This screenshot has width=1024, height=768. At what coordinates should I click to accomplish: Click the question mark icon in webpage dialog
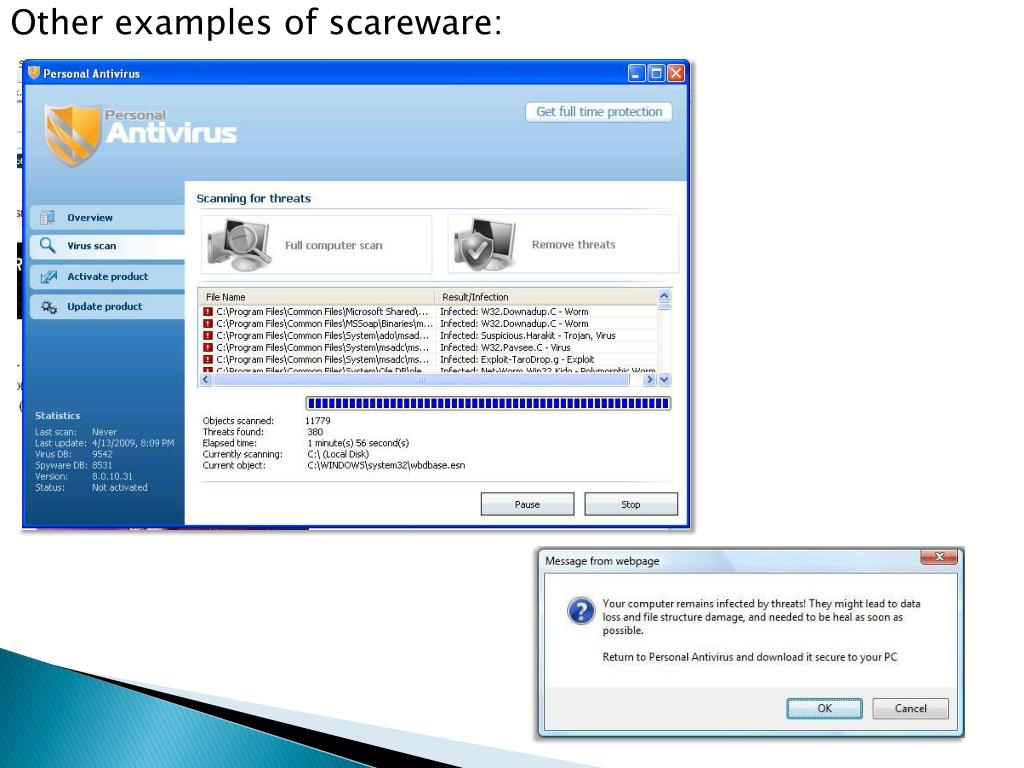pos(581,611)
